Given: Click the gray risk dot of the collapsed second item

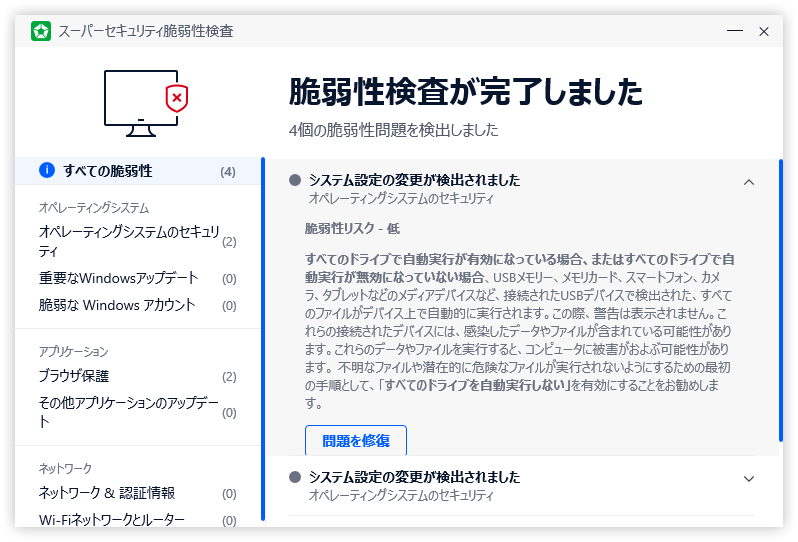Looking at the screenshot, I should point(295,477).
